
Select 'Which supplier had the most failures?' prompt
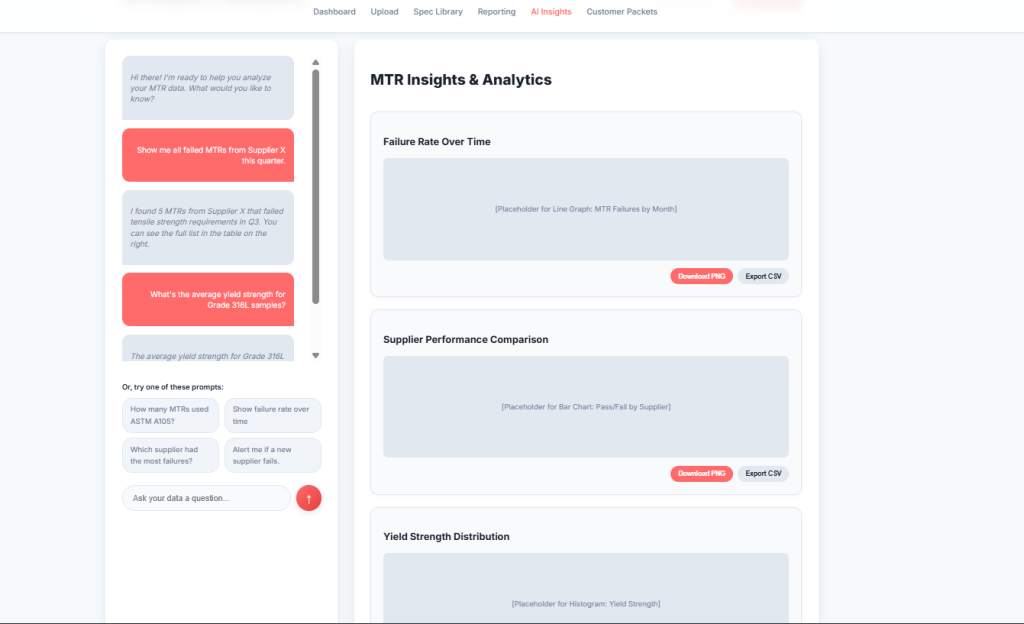(x=171, y=455)
